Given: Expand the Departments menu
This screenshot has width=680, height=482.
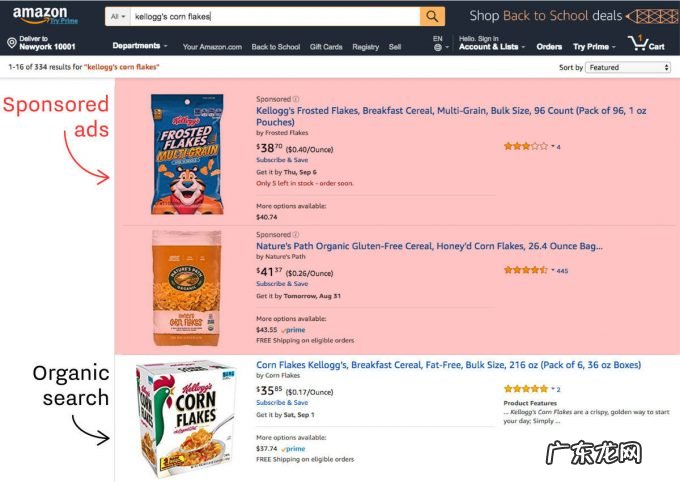Looking at the screenshot, I should (x=140, y=46).
